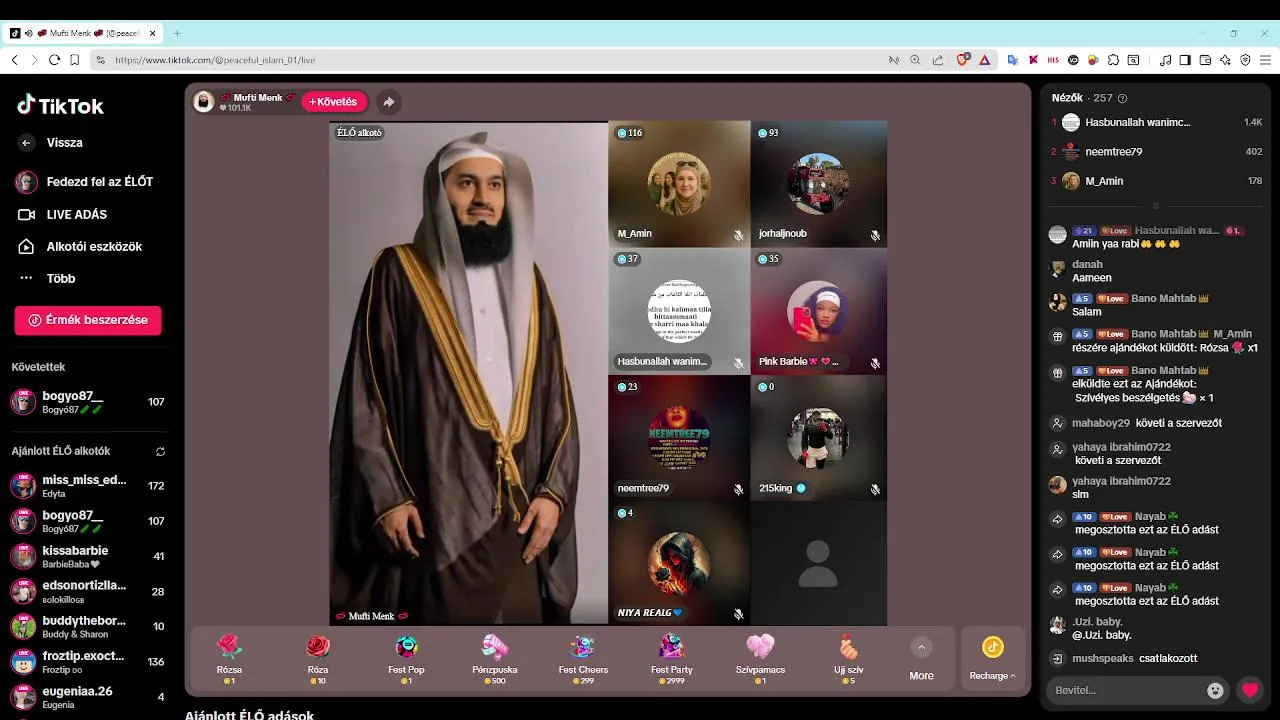Select jorhaljnoub guest tile
This screenshot has height=720, width=1280.
(x=818, y=184)
